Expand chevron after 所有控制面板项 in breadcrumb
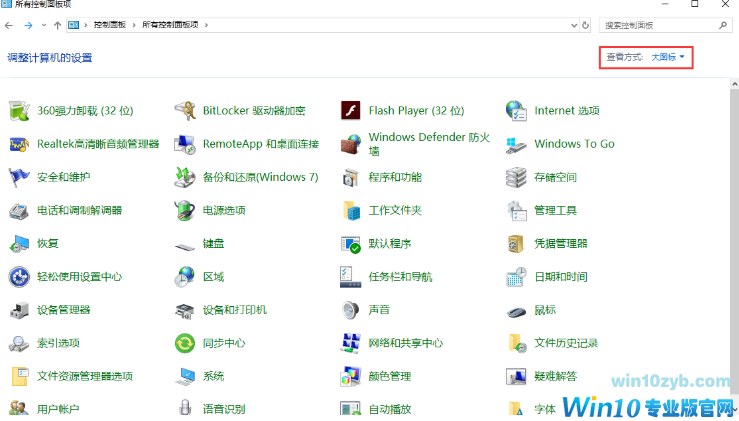The image size is (739, 421). pos(206,25)
